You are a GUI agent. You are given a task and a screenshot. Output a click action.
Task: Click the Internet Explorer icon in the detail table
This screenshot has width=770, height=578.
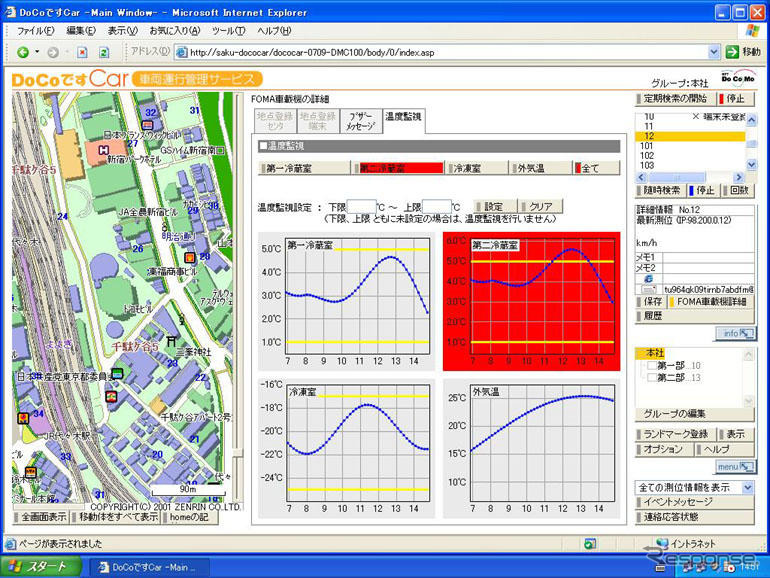pos(648,279)
